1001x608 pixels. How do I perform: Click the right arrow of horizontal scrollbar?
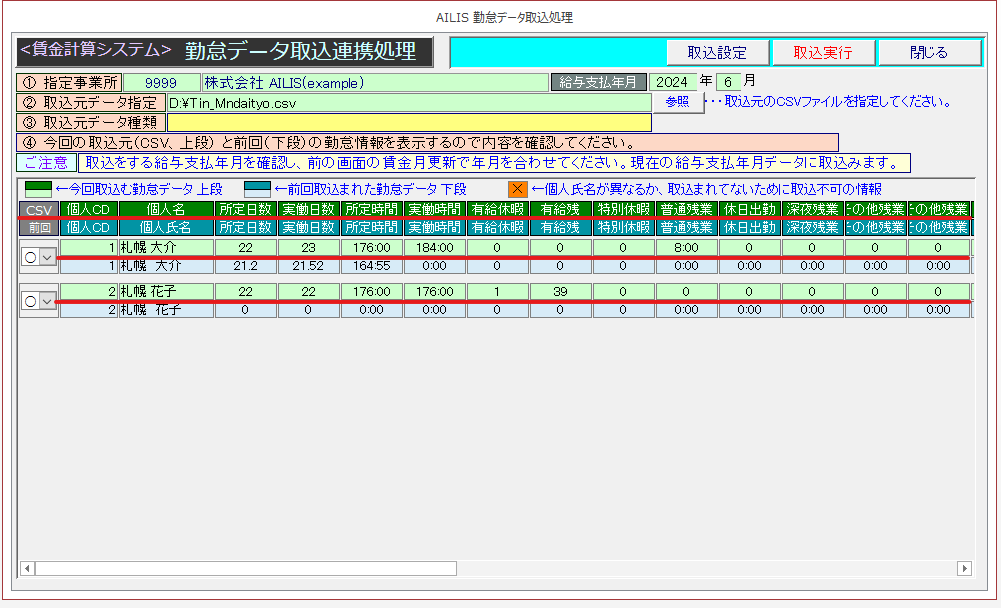coord(964,568)
